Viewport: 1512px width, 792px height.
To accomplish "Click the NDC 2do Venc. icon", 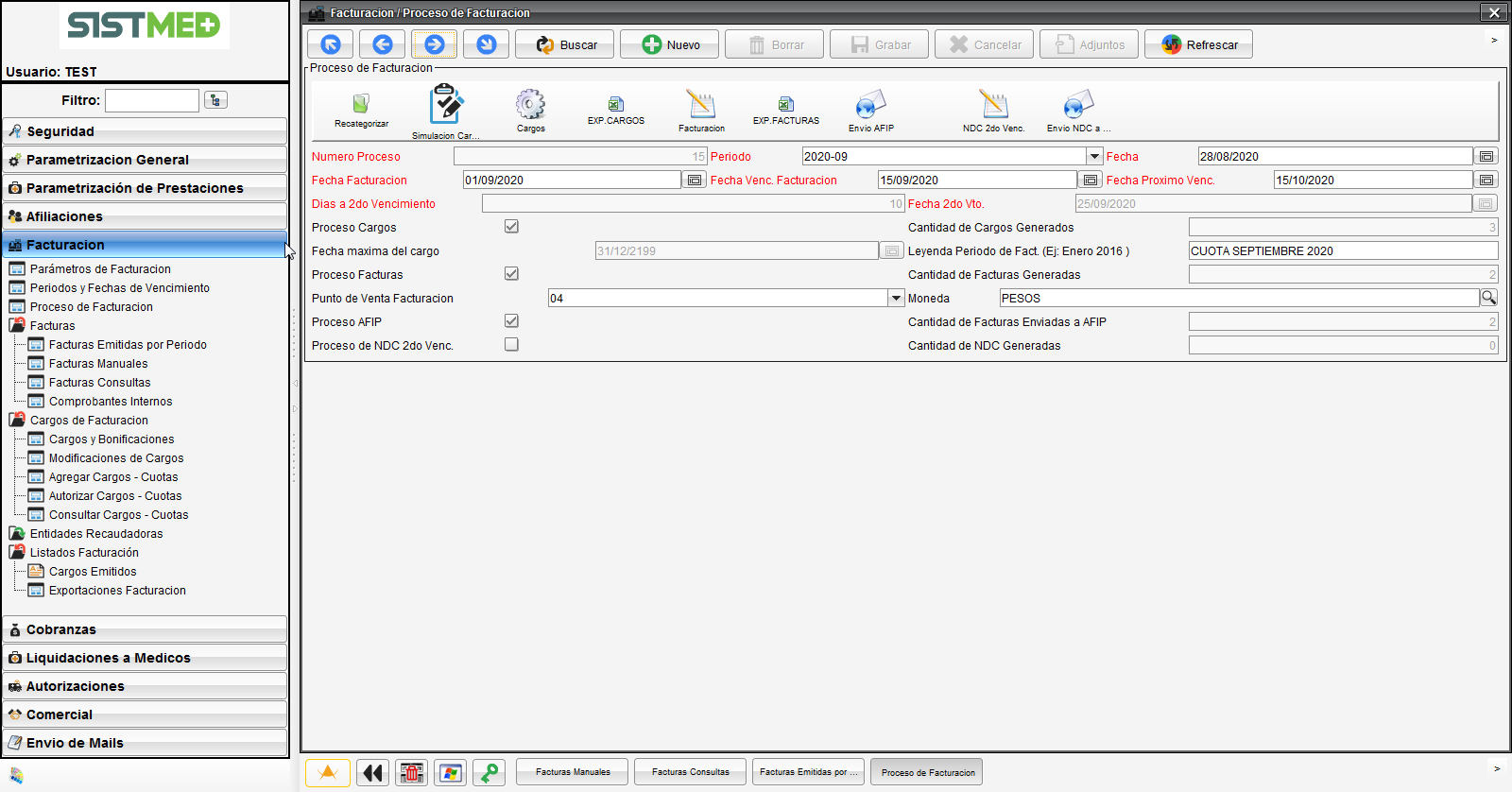I will 993,104.
